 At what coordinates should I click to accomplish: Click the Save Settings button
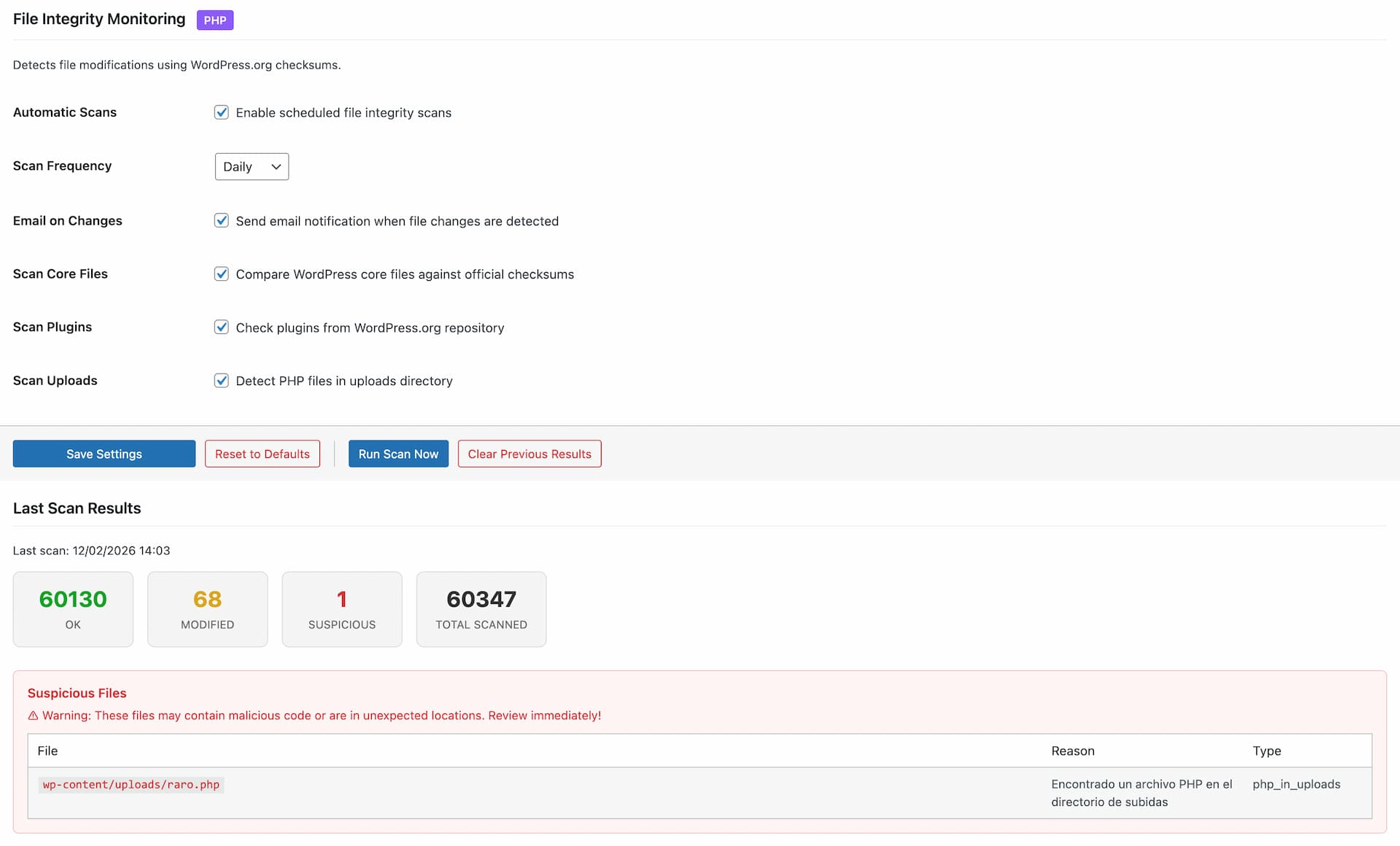(x=104, y=454)
